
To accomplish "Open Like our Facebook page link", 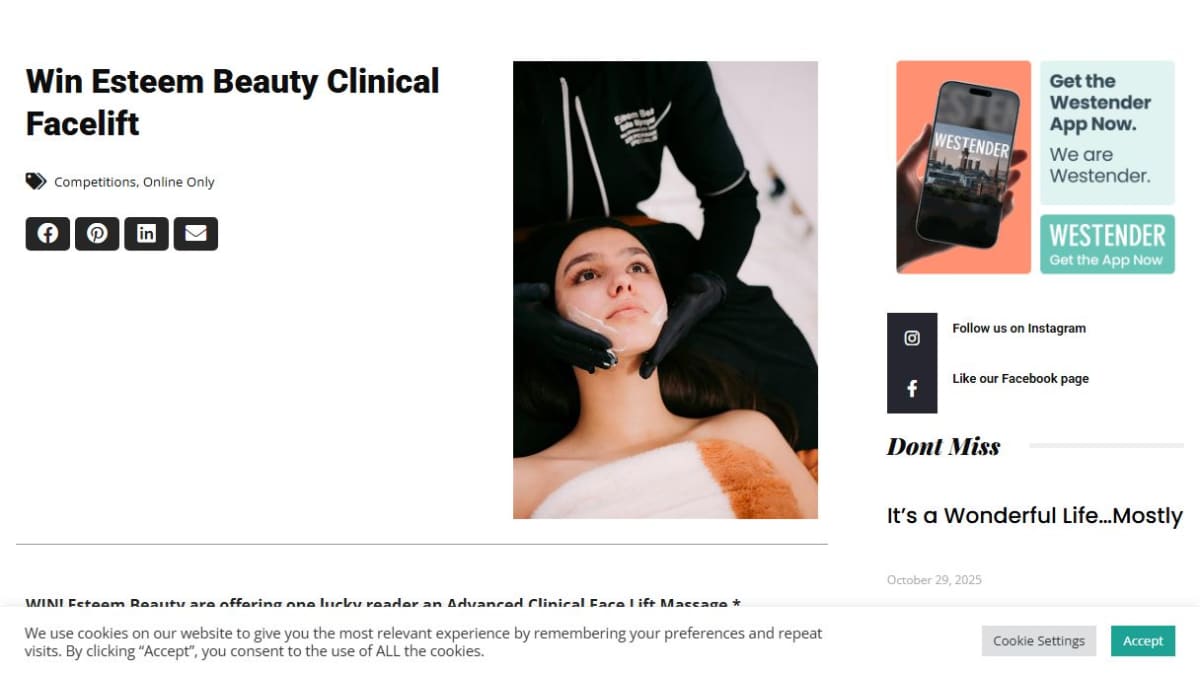I will [x=1020, y=378].
